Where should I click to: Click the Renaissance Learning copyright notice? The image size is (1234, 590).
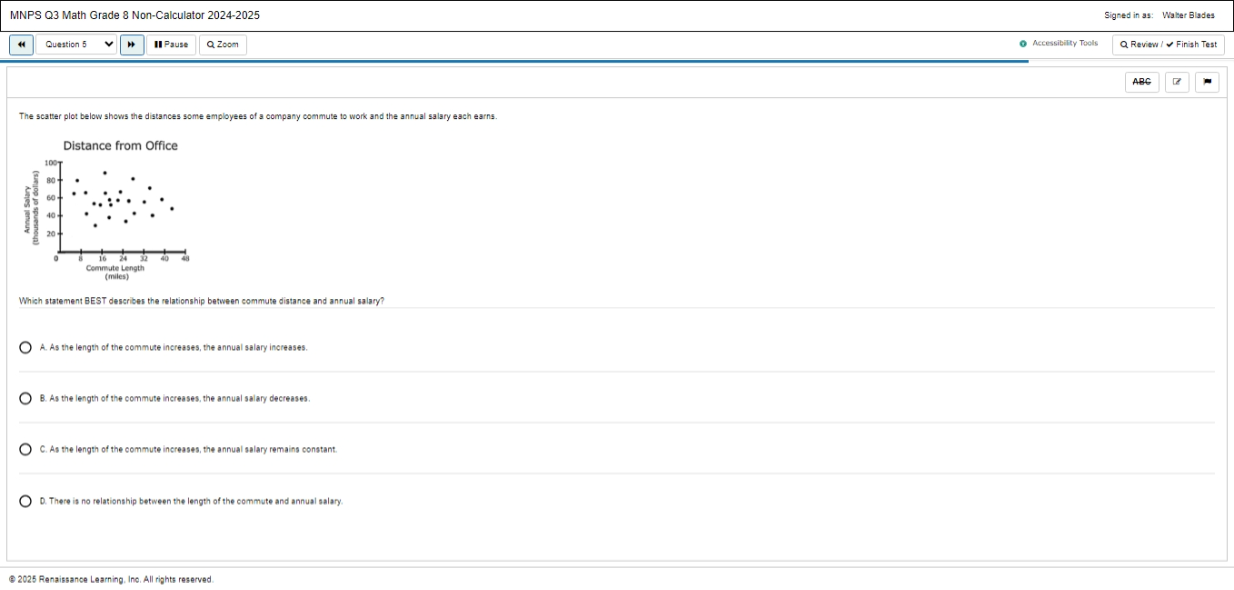111,579
